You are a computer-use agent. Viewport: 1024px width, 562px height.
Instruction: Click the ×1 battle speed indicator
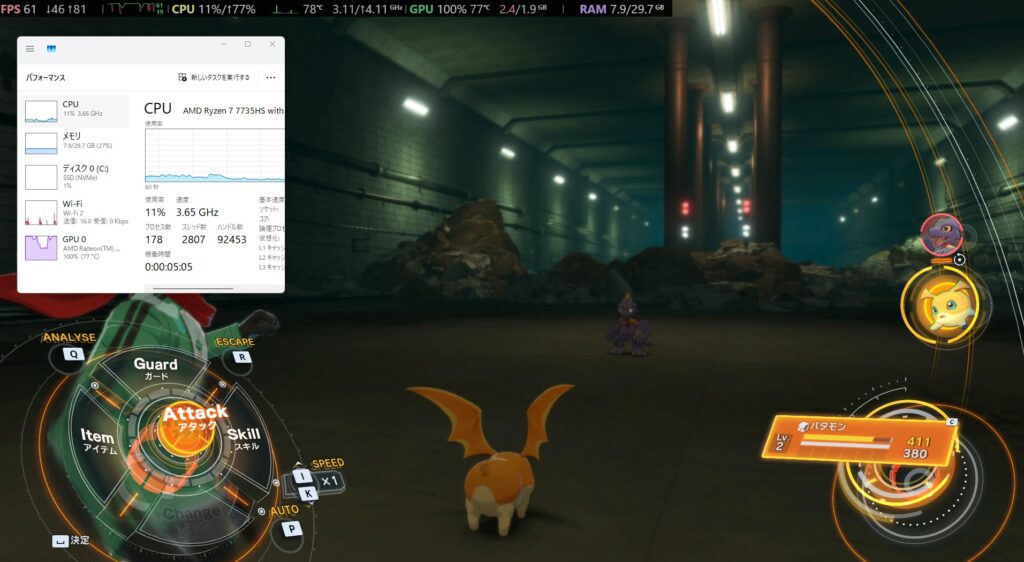[330, 482]
